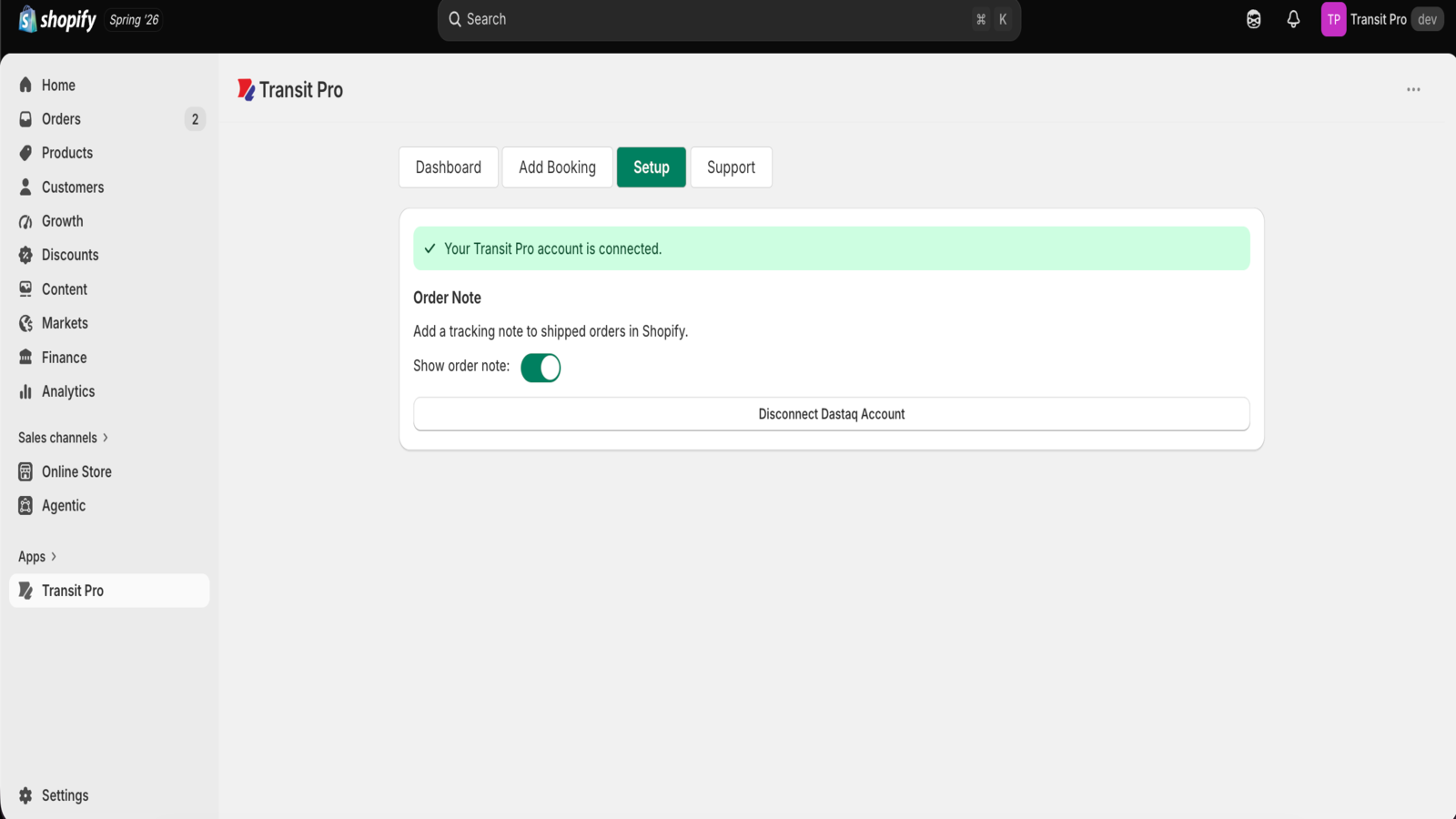1456x819 pixels.
Task: Click the Transit Pro header logo
Action: [x=246, y=89]
